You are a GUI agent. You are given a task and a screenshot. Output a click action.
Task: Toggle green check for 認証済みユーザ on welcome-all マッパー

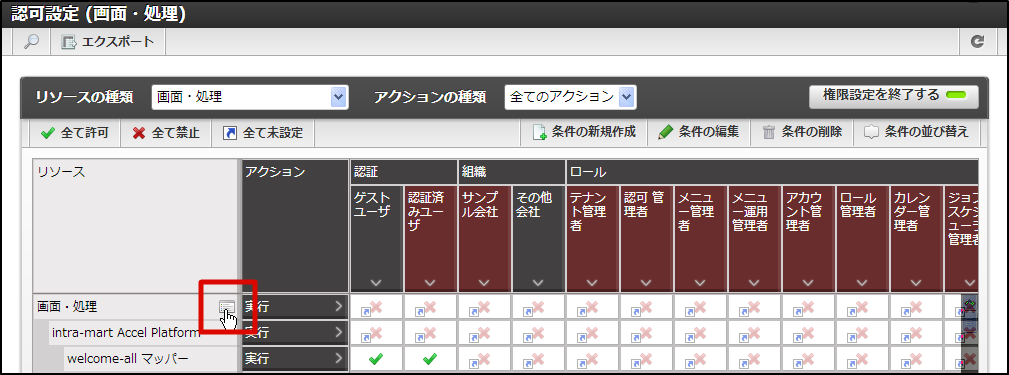pos(430,358)
